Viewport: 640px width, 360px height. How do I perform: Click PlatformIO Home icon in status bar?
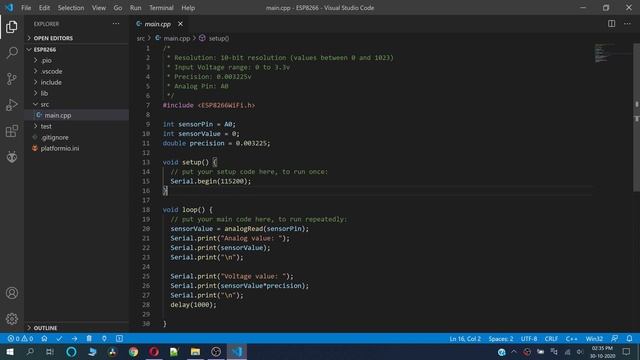tap(44, 338)
